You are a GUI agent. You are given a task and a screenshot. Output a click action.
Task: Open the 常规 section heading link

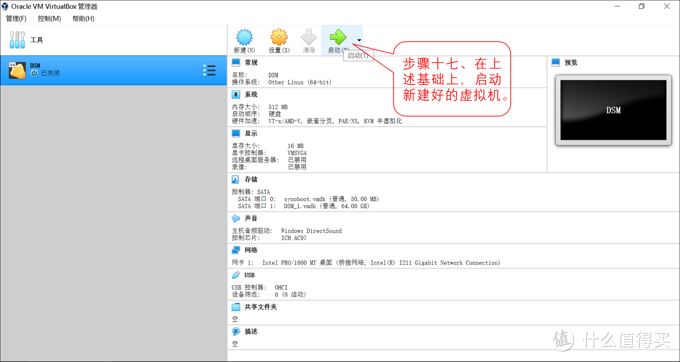coord(251,62)
